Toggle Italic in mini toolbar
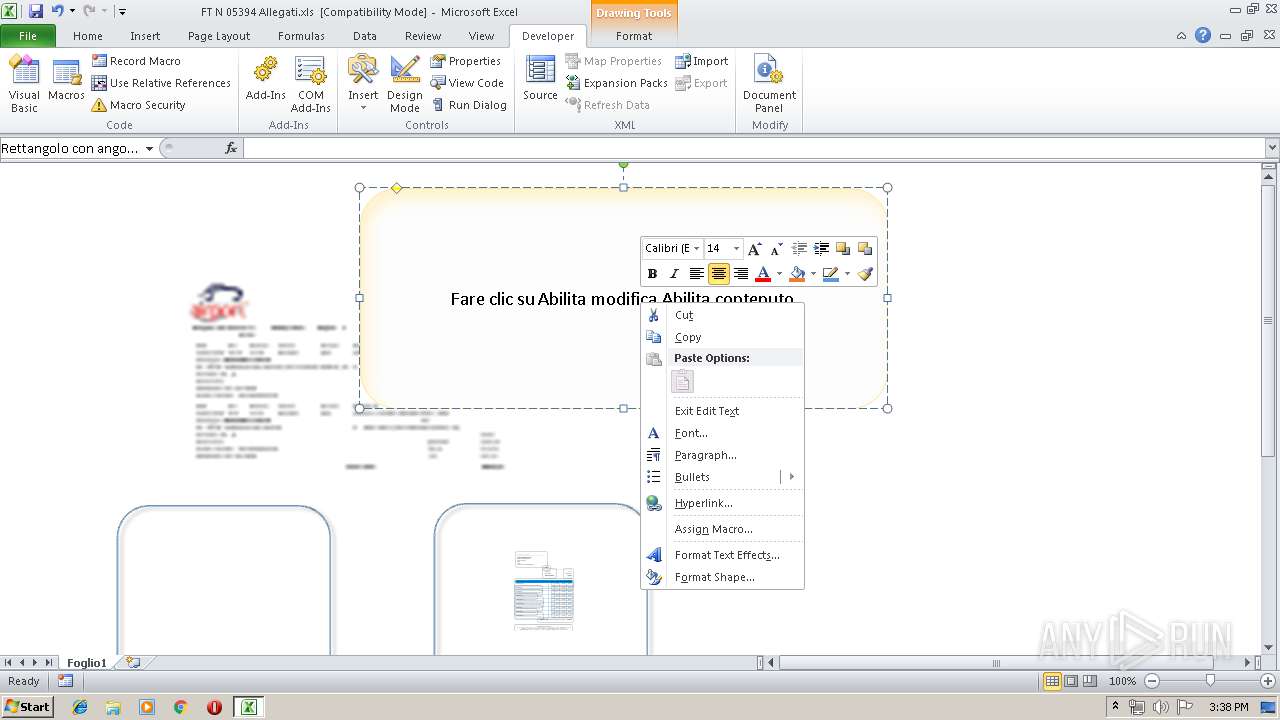This screenshot has height=720, width=1280. pos(675,273)
